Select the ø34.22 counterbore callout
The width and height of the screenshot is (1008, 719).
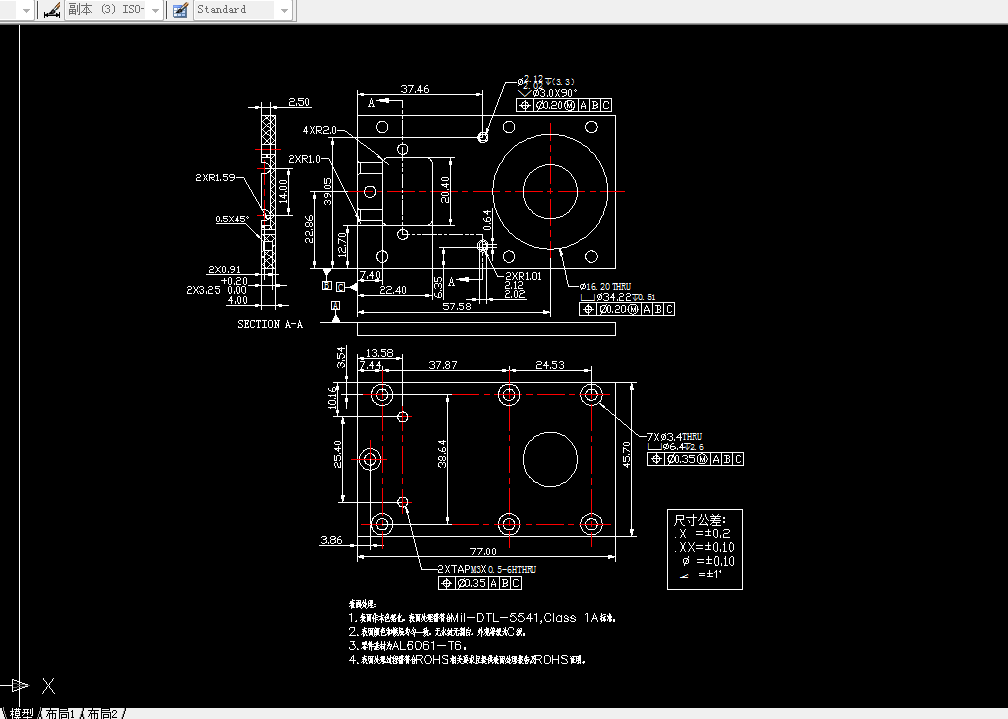point(618,296)
